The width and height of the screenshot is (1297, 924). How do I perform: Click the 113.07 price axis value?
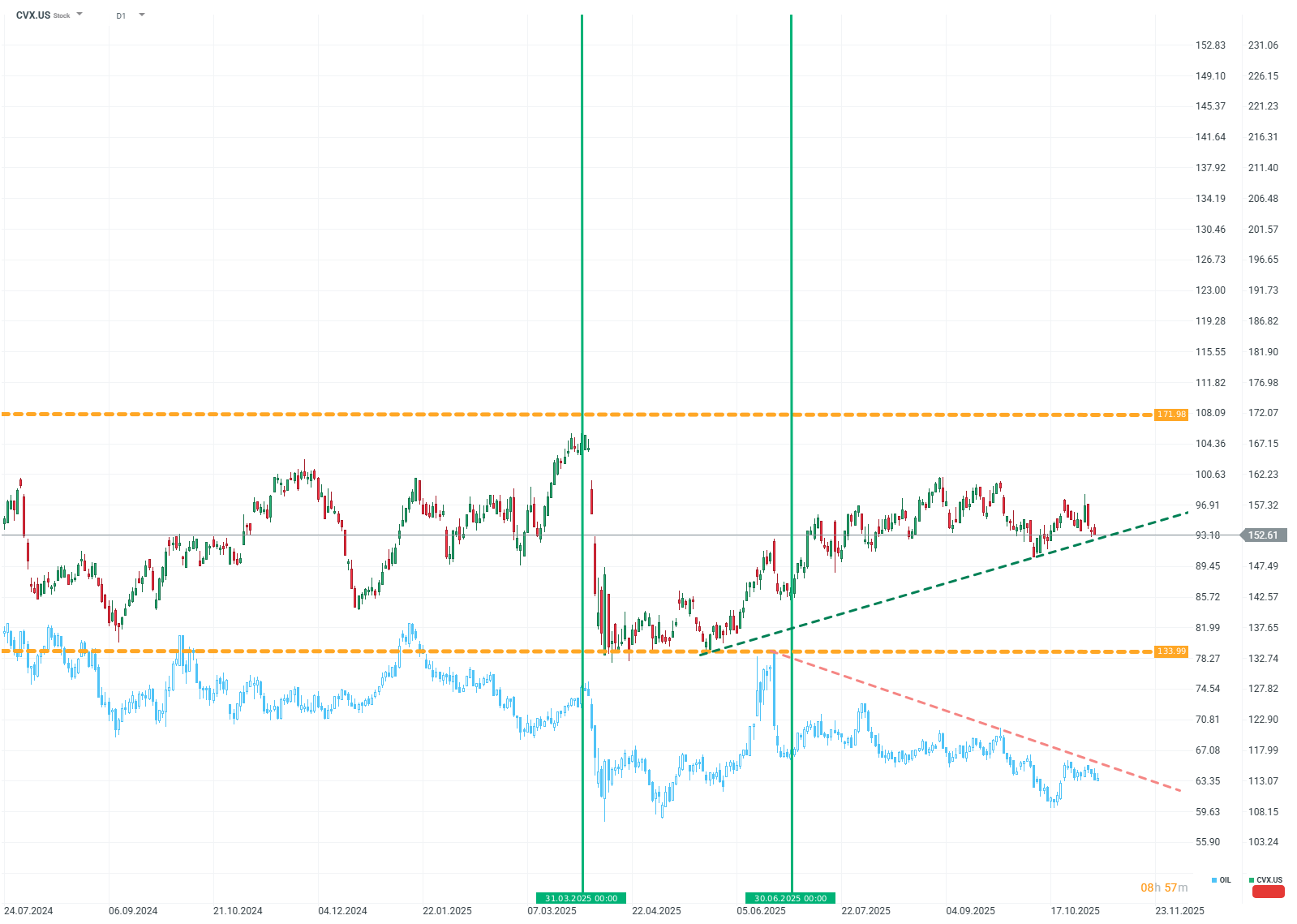tap(1263, 781)
